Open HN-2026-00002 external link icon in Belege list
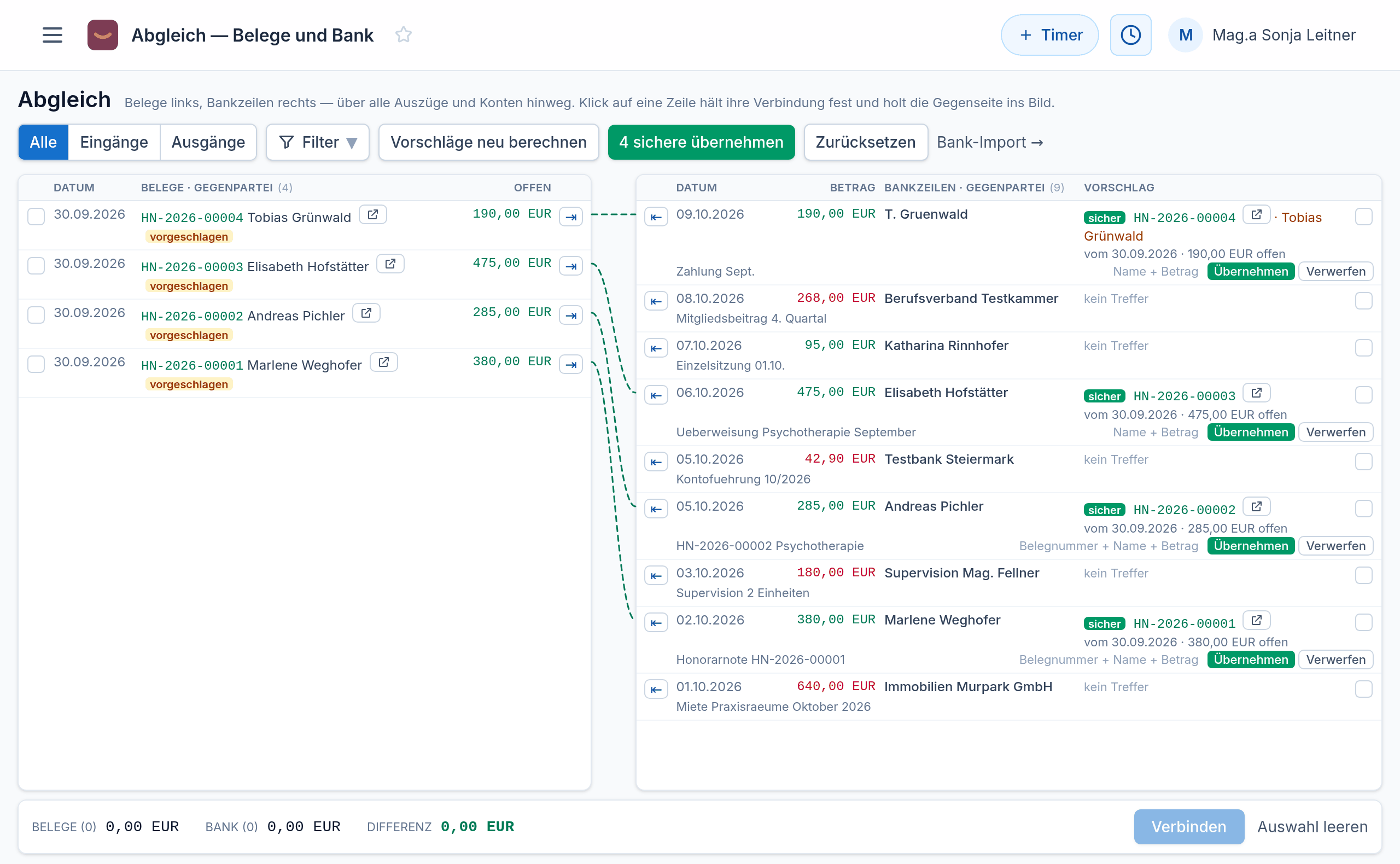Screen dimensions: 1400x864 [x=366, y=313]
